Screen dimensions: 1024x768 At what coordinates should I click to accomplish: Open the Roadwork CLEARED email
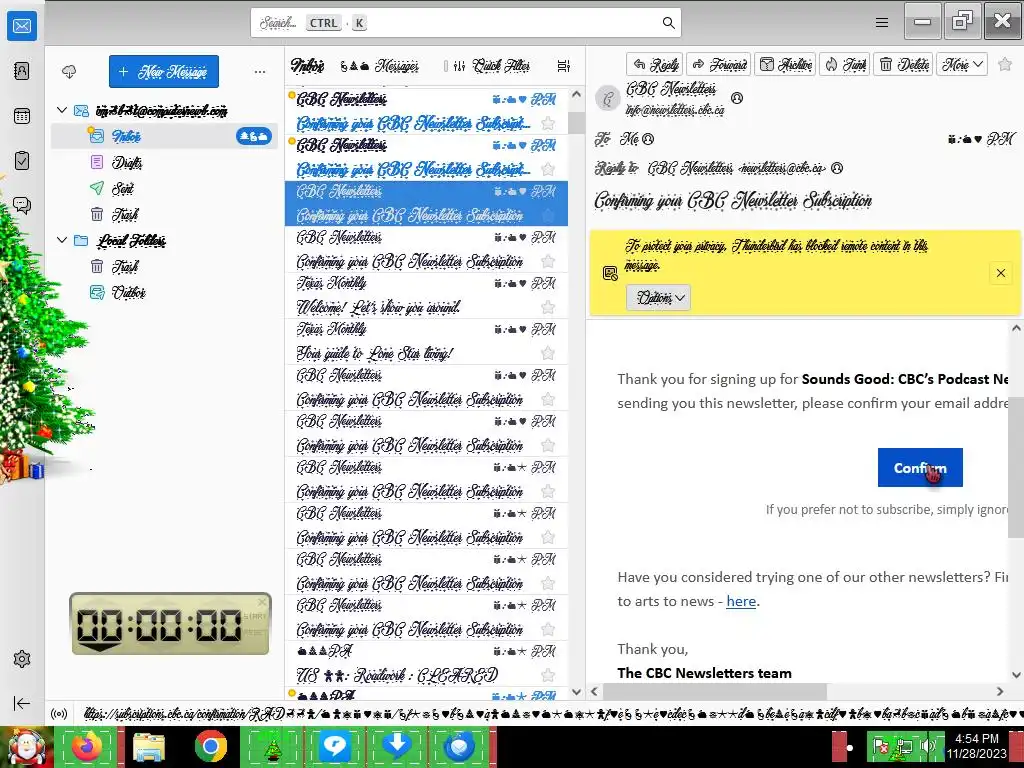(x=426, y=664)
